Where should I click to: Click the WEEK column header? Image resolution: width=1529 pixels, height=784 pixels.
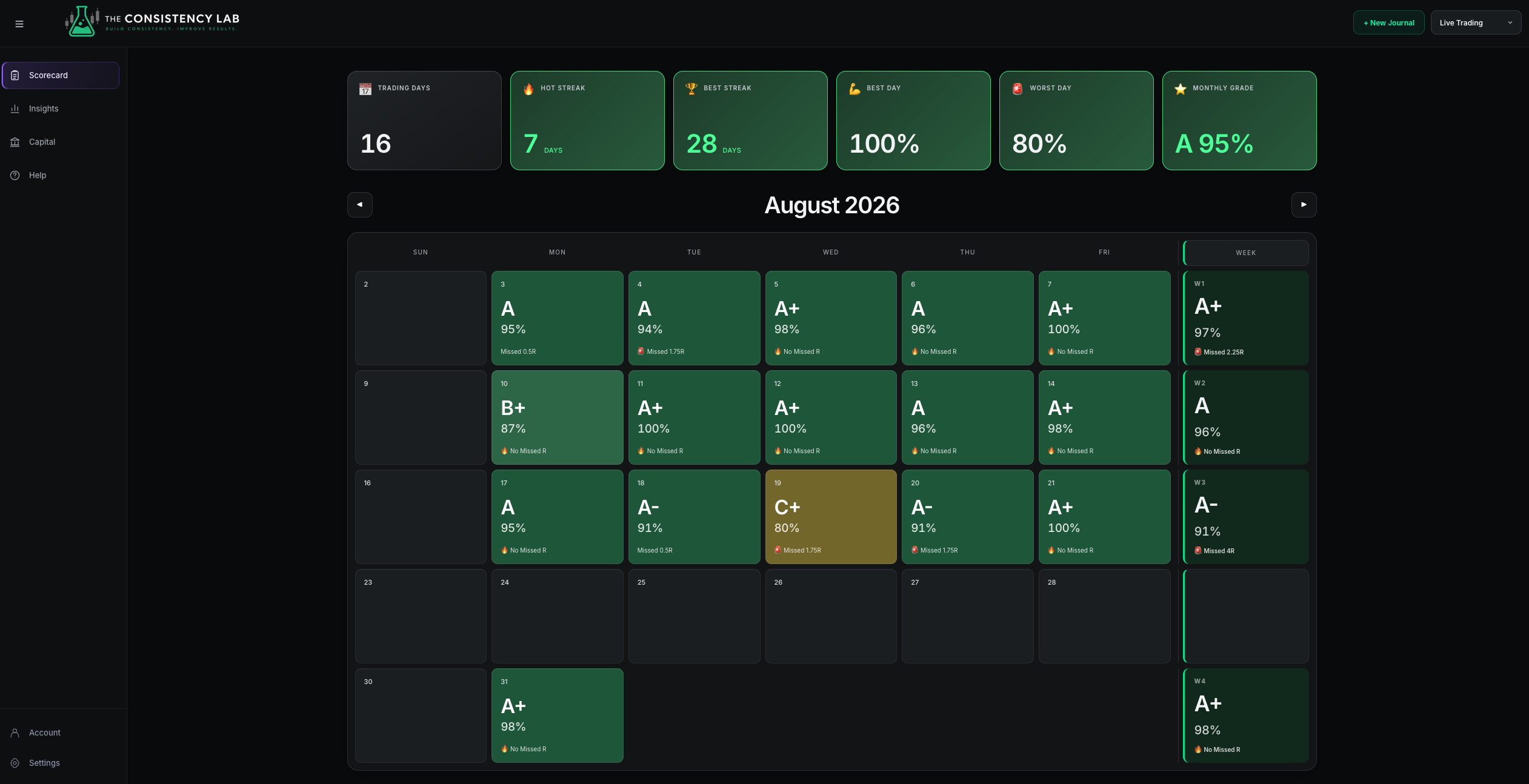click(1246, 253)
